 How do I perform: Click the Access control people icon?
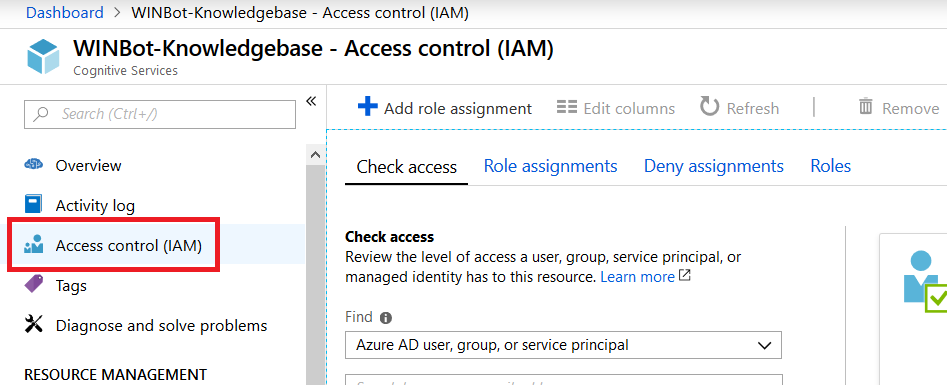click(33, 245)
